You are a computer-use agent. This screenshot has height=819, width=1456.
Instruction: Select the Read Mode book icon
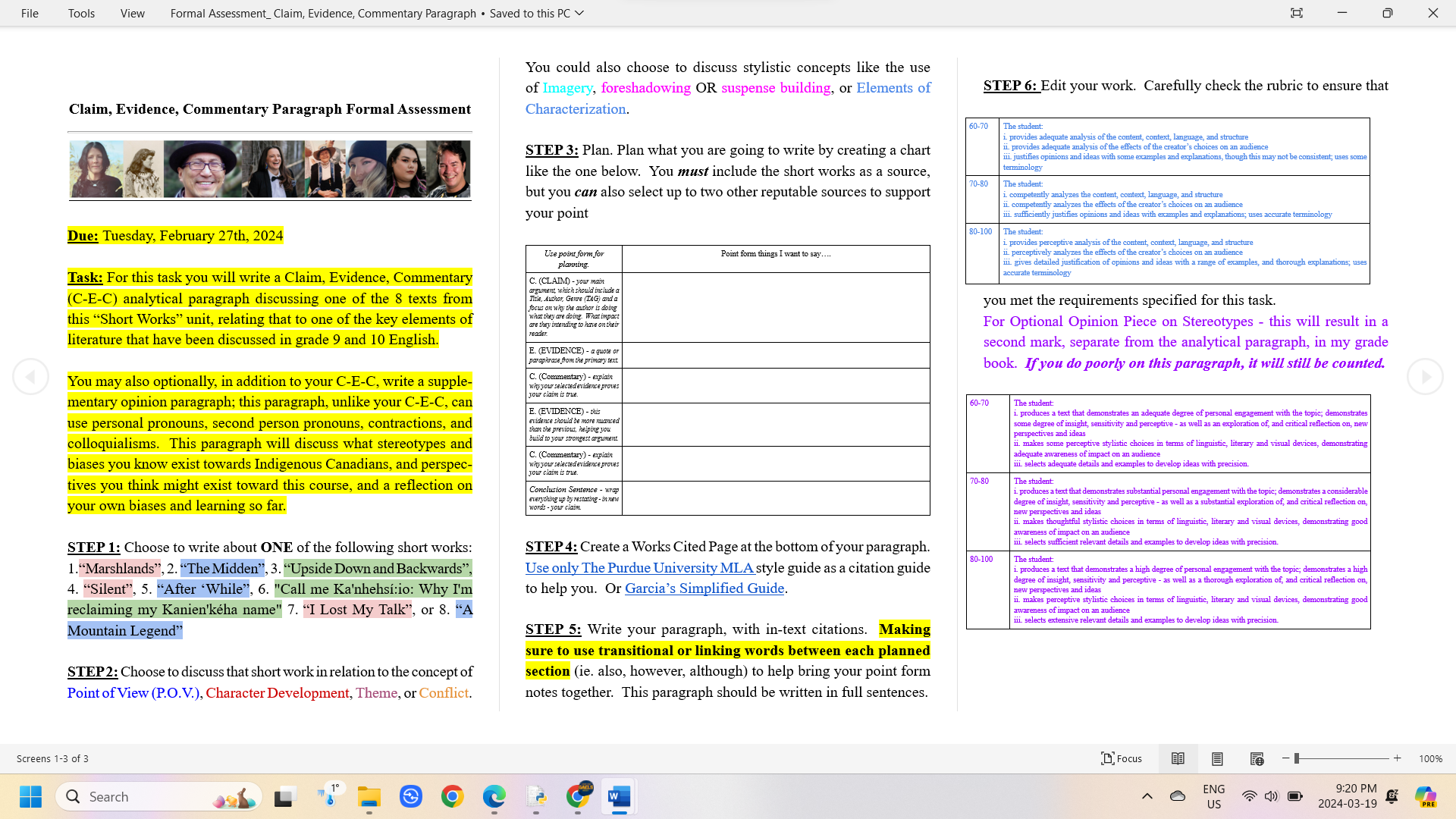click(1178, 758)
